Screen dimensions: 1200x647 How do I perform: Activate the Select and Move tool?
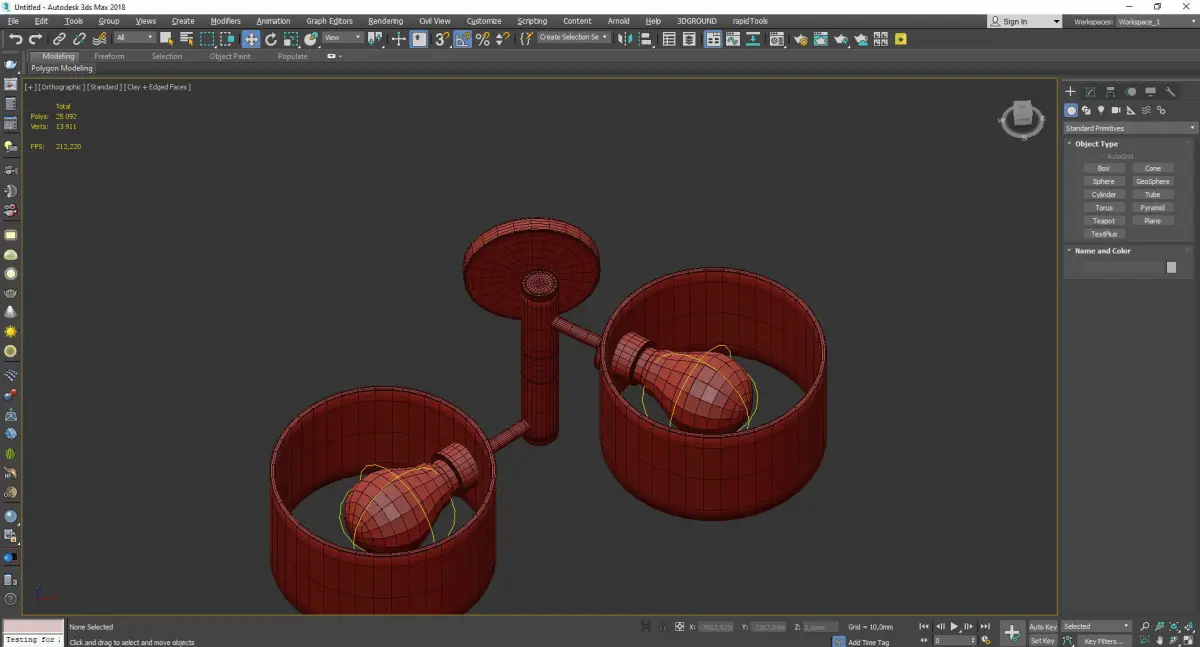[x=251, y=39]
